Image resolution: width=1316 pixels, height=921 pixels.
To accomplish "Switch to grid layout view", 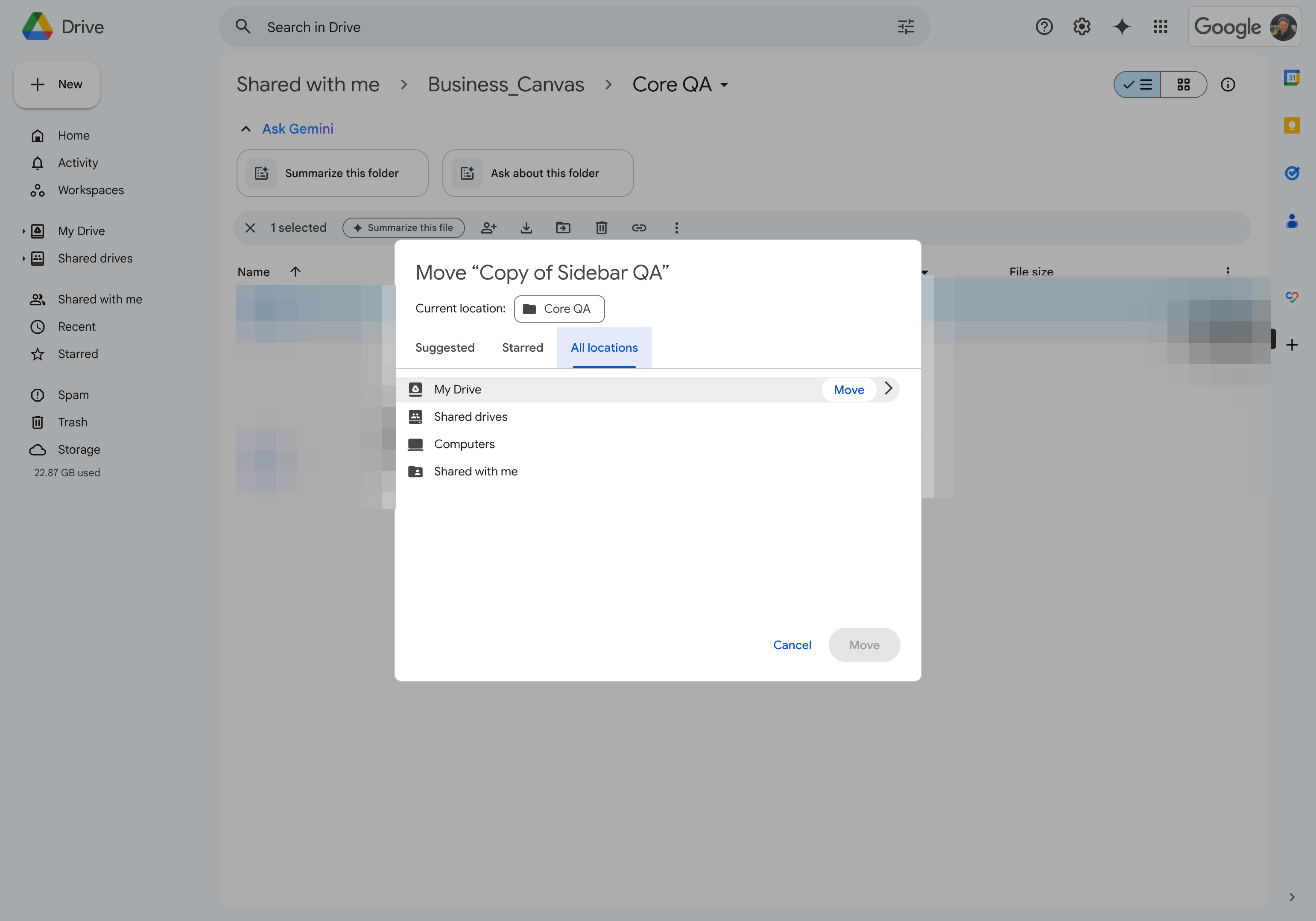I will pyautogui.click(x=1183, y=85).
